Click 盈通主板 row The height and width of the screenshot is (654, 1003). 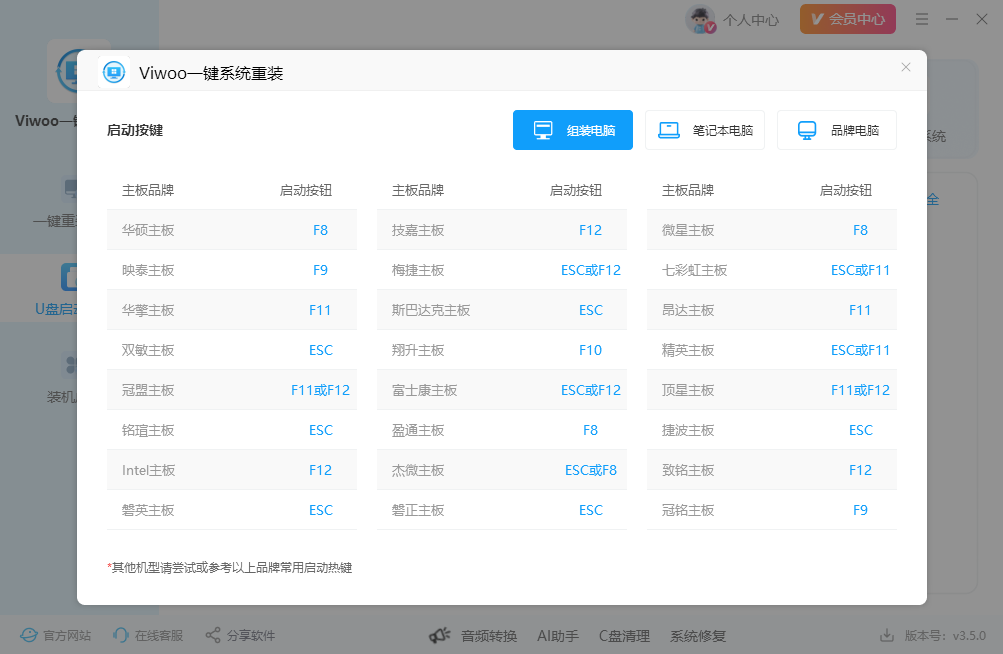pyautogui.click(x=502, y=430)
